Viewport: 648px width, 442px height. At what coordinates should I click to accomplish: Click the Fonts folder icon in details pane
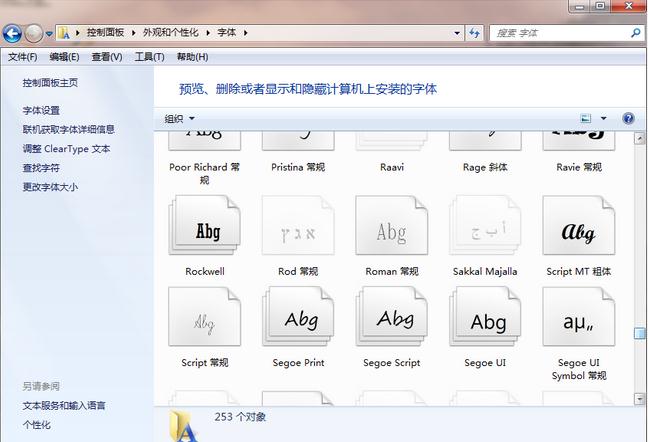coord(184,426)
